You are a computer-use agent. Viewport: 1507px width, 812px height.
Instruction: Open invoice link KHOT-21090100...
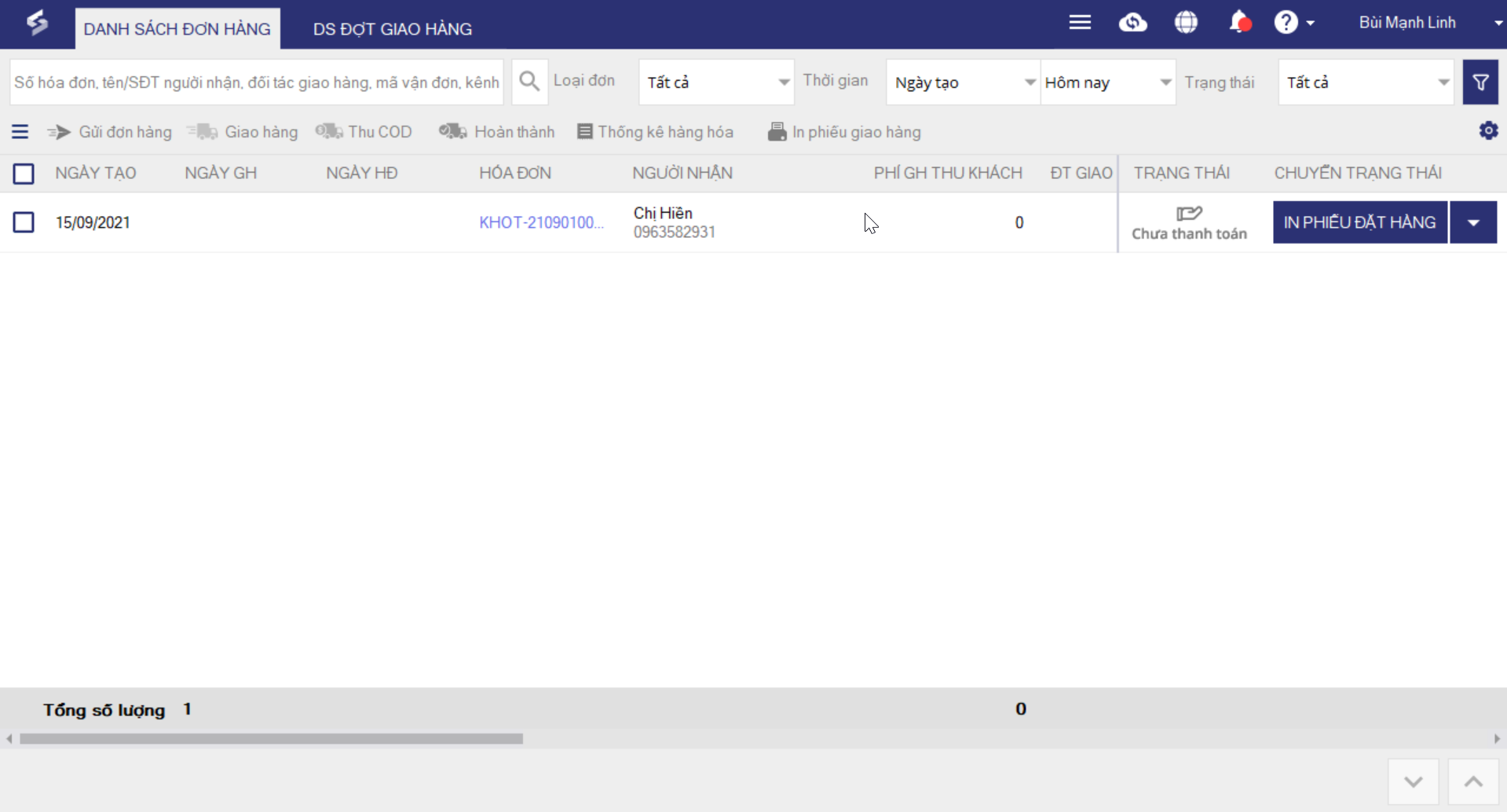[x=541, y=222]
